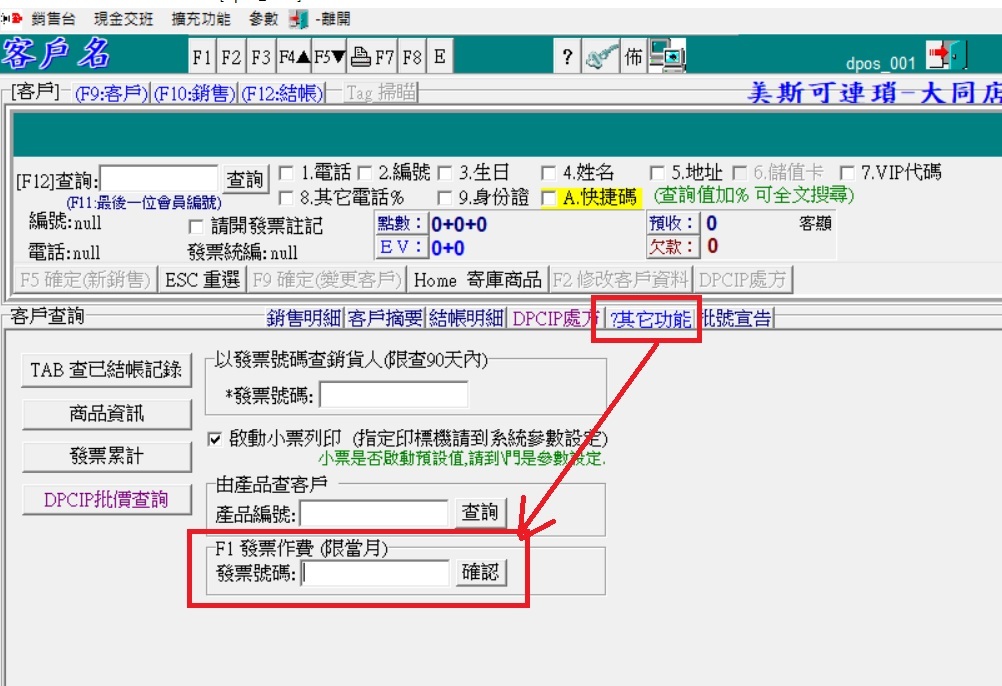This screenshot has width=1002, height=686.
Task: Open the 參數 menu
Action: 263,19
